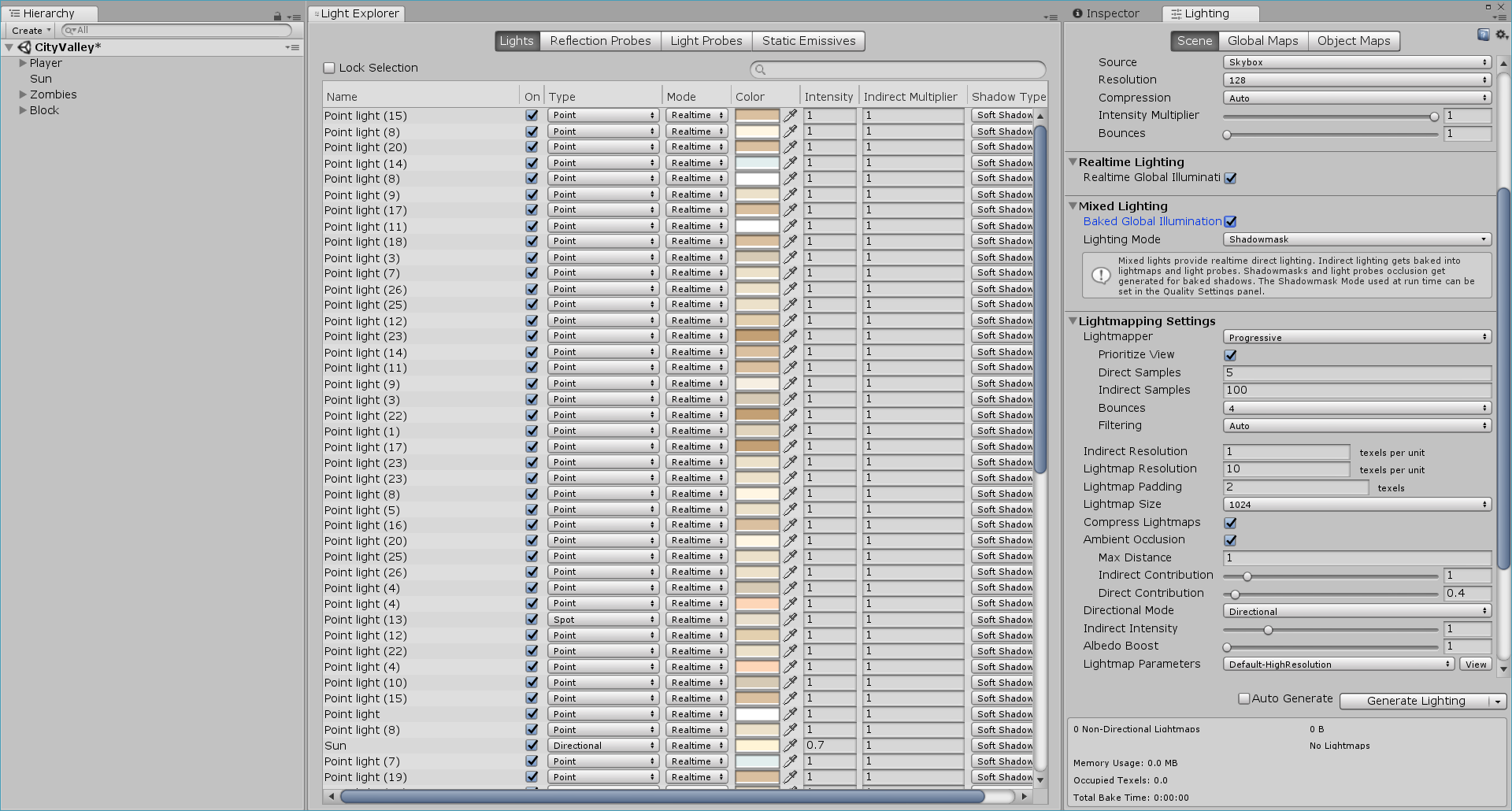Disable Realtime Global Illumination
The height and width of the screenshot is (811, 1512).
[x=1230, y=178]
